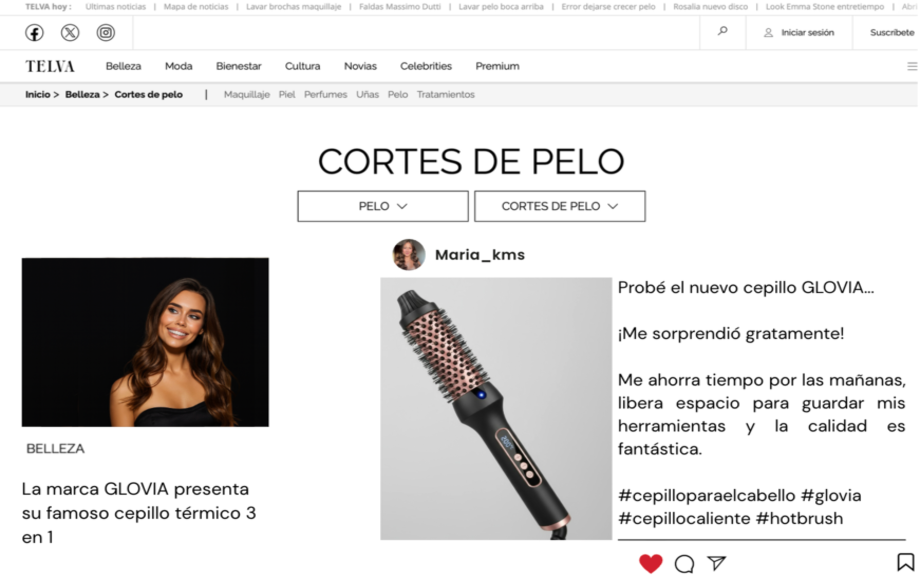This screenshot has height=578, width=920.
Task: Open the Celebrities menu item
Action: [426, 66]
